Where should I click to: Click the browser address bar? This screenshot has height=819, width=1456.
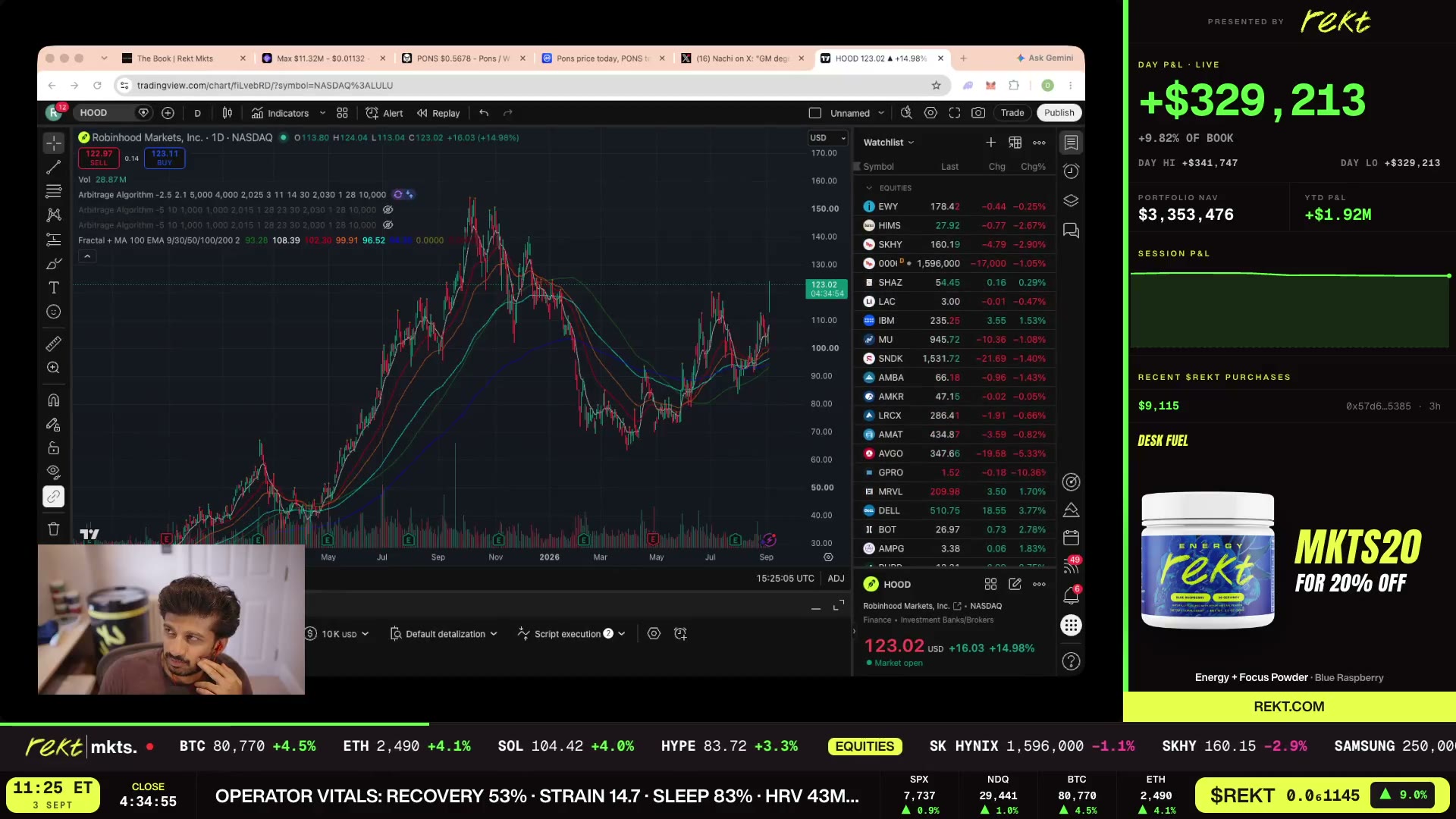pyautogui.click(x=531, y=86)
